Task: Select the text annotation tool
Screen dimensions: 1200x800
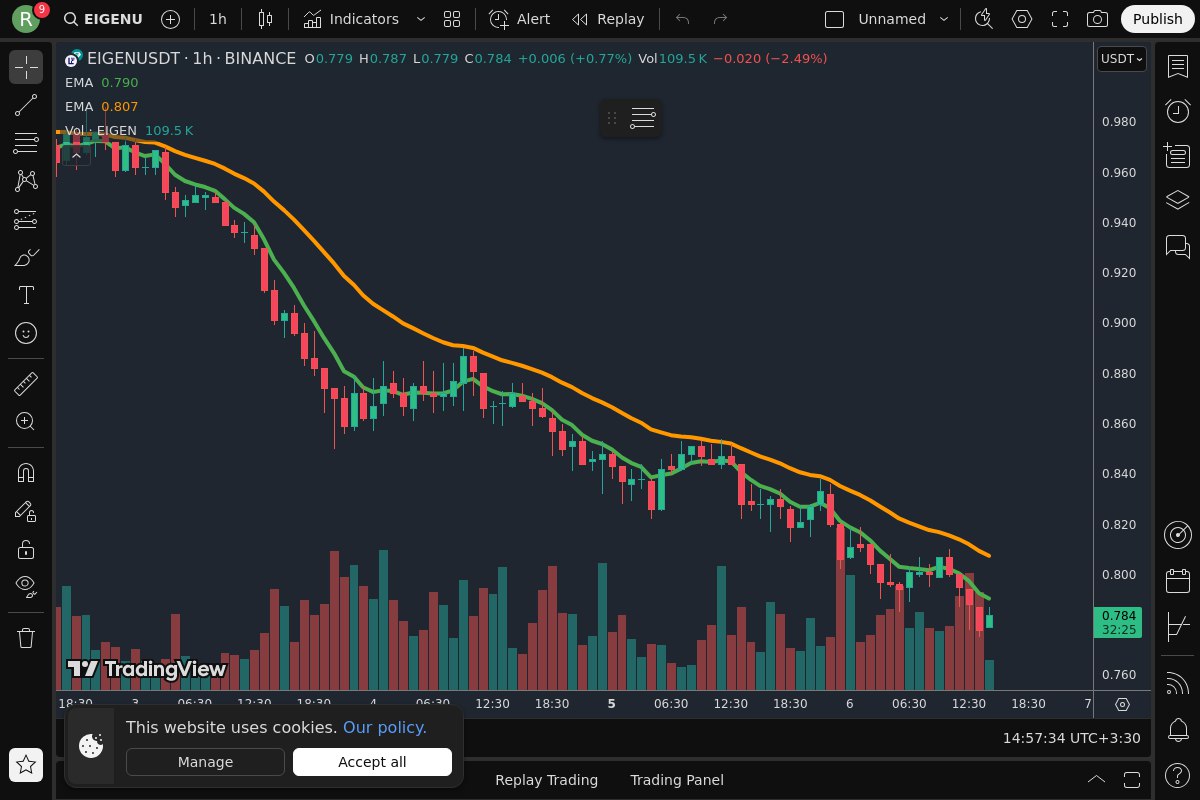Action: [x=26, y=295]
